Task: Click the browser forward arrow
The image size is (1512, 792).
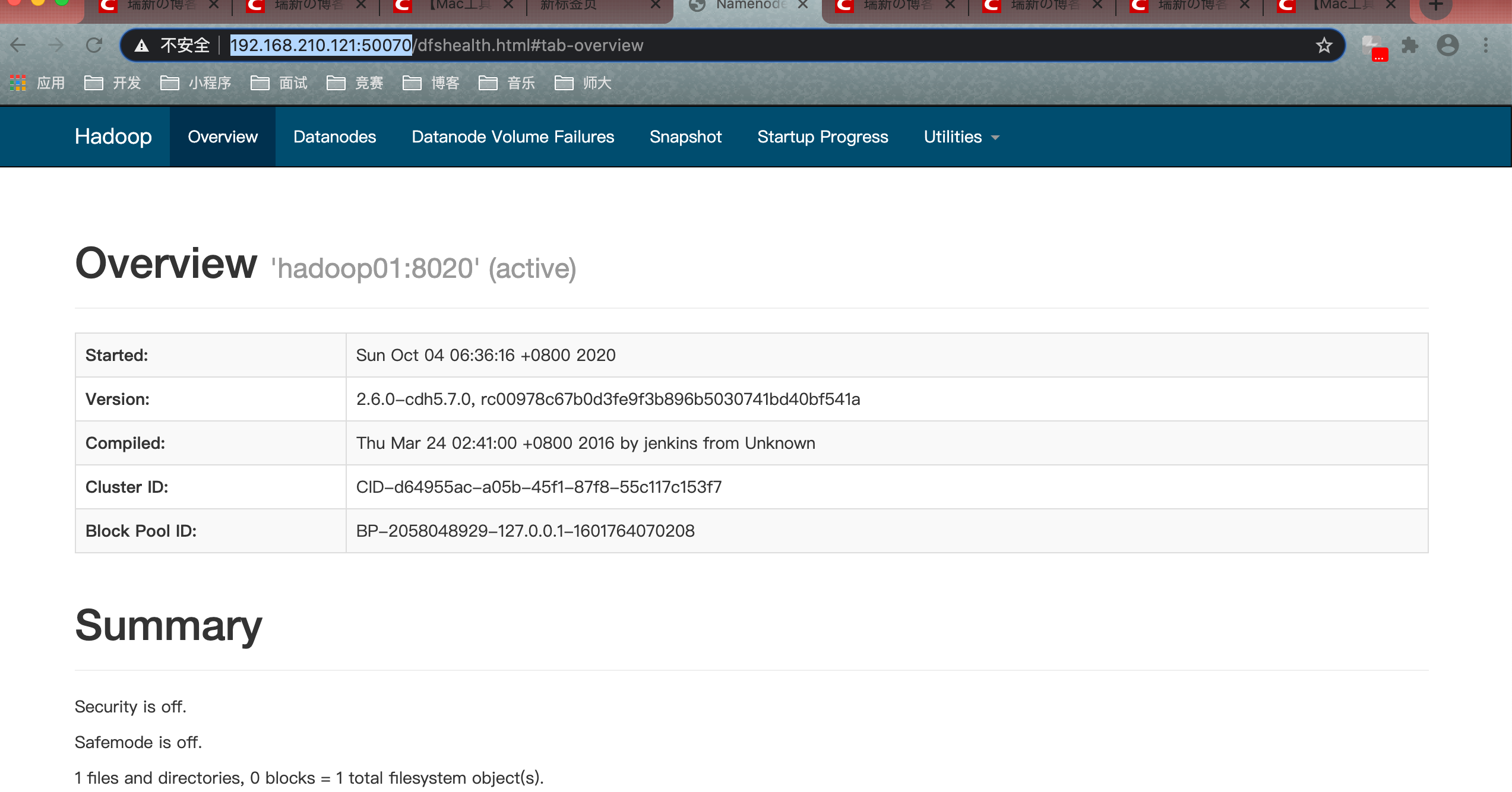Action: pyautogui.click(x=56, y=45)
